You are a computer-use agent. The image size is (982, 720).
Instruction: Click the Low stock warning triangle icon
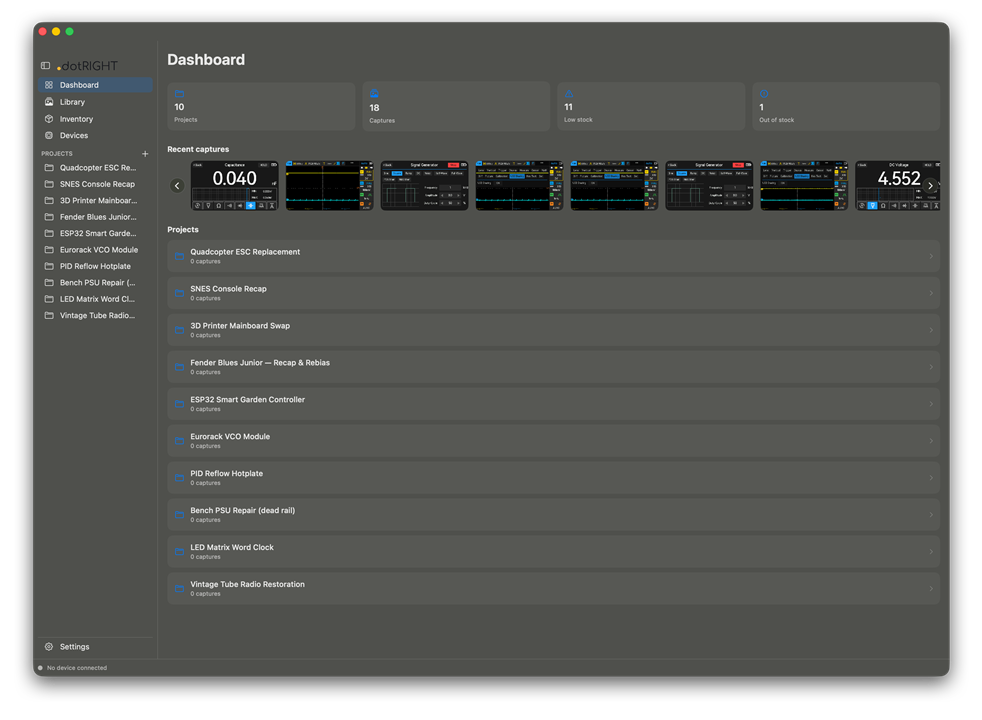[569, 94]
